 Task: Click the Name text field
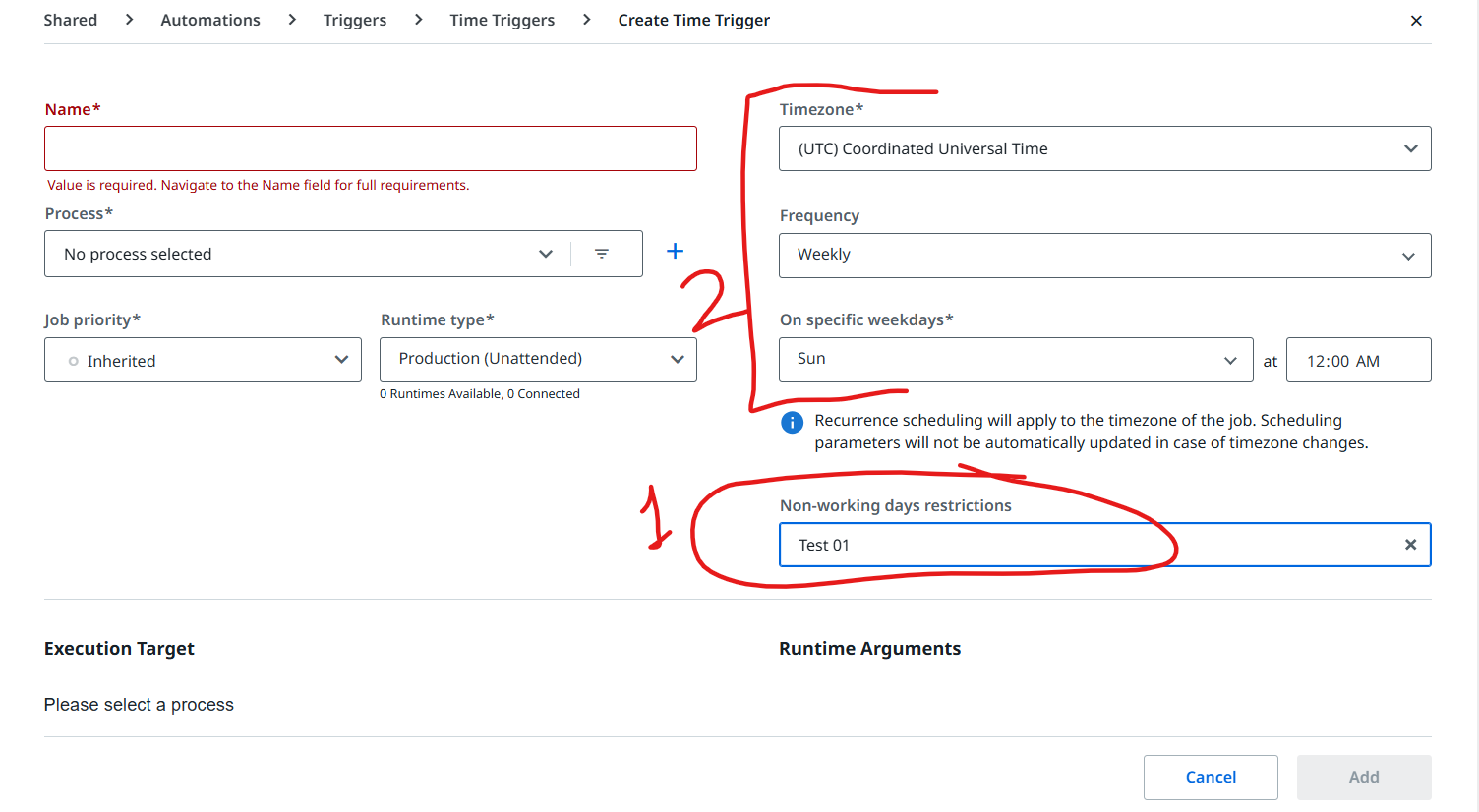click(370, 148)
